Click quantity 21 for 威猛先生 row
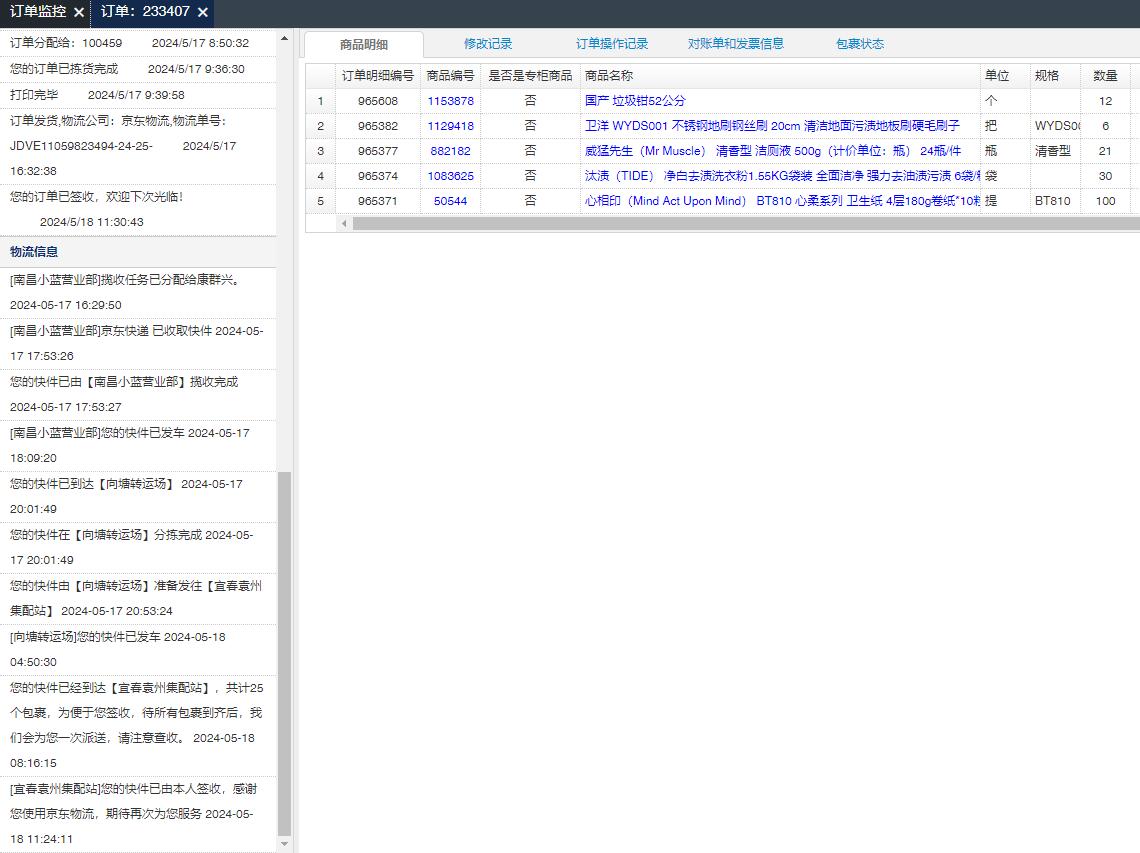 pyautogui.click(x=1105, y=151)
